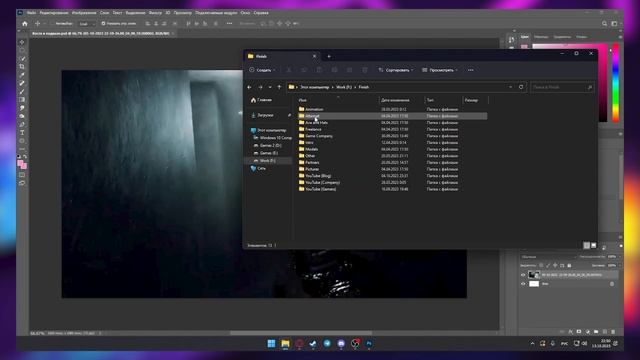Click foreground color swatch in toolbar
This screenshot has height=360, width=640.
(x=20, y=163)
